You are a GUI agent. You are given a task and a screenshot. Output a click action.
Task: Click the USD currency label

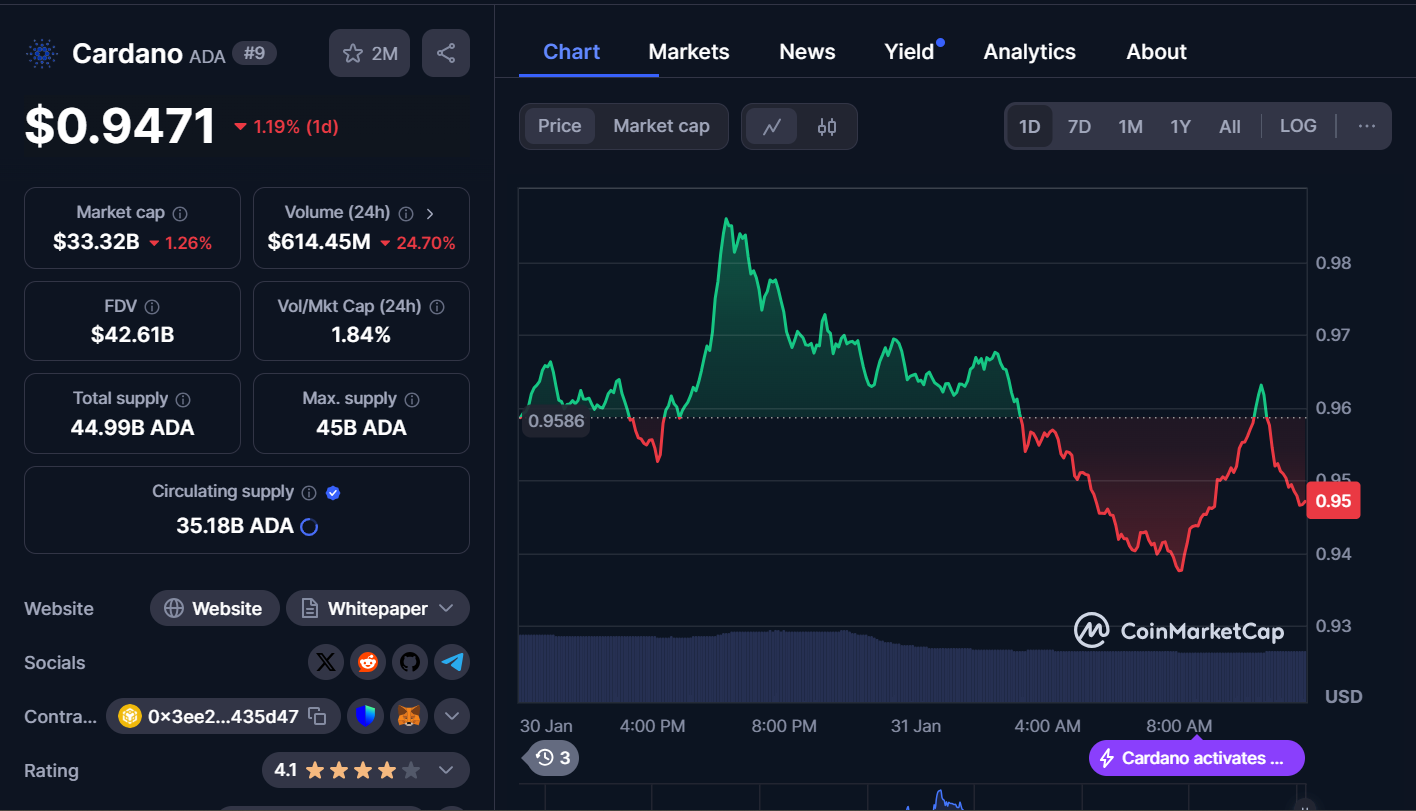click(1343, 696)
